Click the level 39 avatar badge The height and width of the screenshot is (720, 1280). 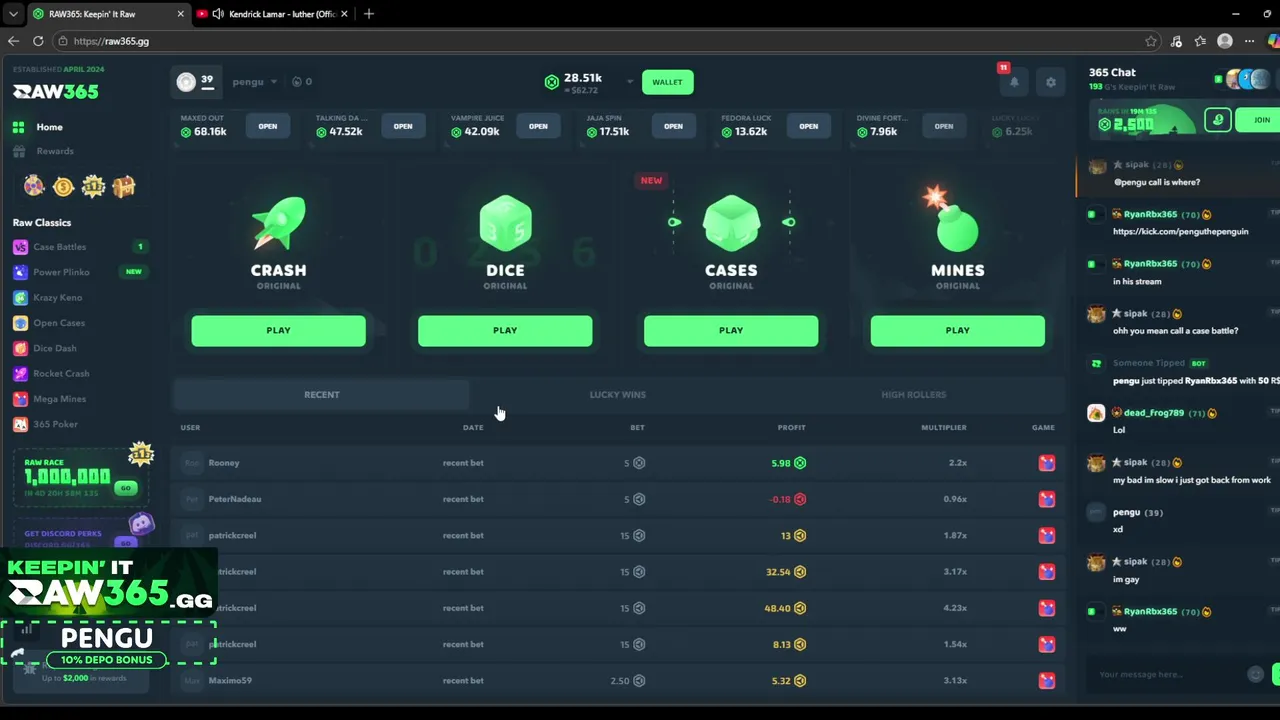click(196, 82)
